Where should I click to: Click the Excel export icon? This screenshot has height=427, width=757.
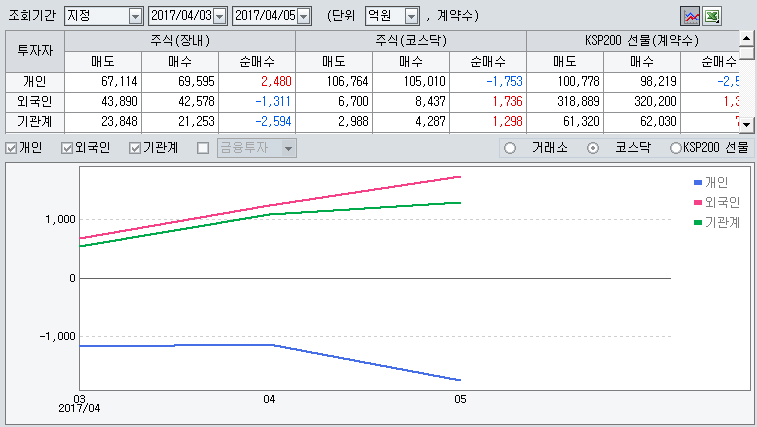click(x=712, y=16)
